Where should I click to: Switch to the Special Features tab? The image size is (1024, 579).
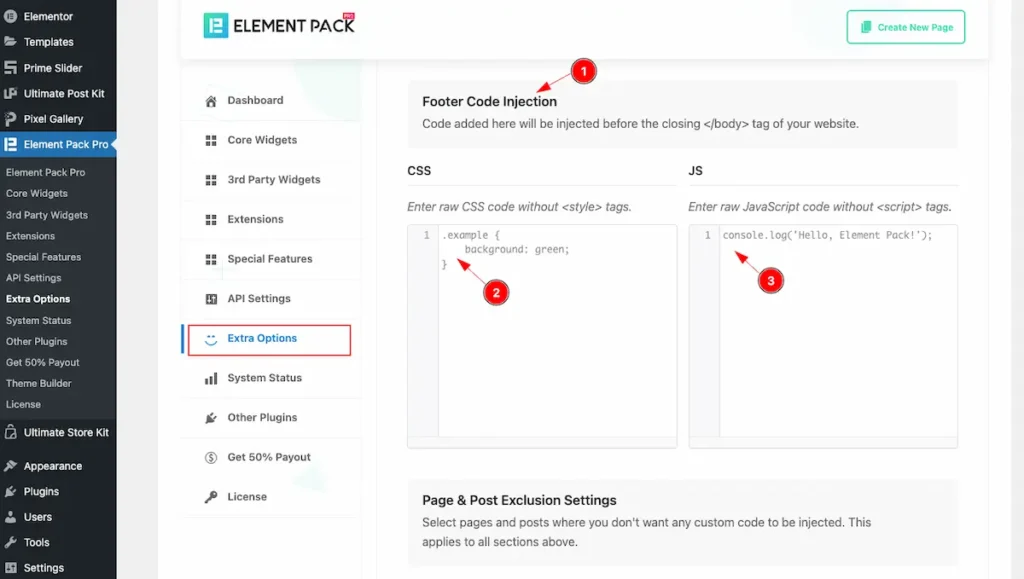(x=269, y=259)
